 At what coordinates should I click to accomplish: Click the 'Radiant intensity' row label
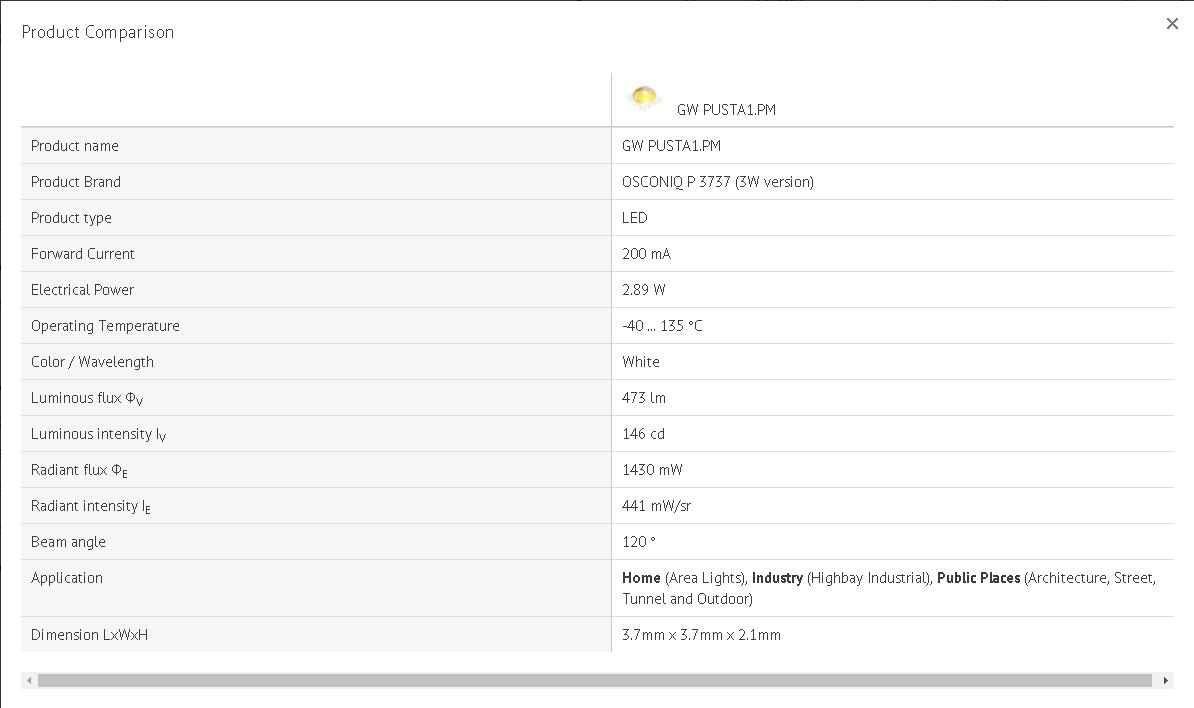[x=91, y=506]
